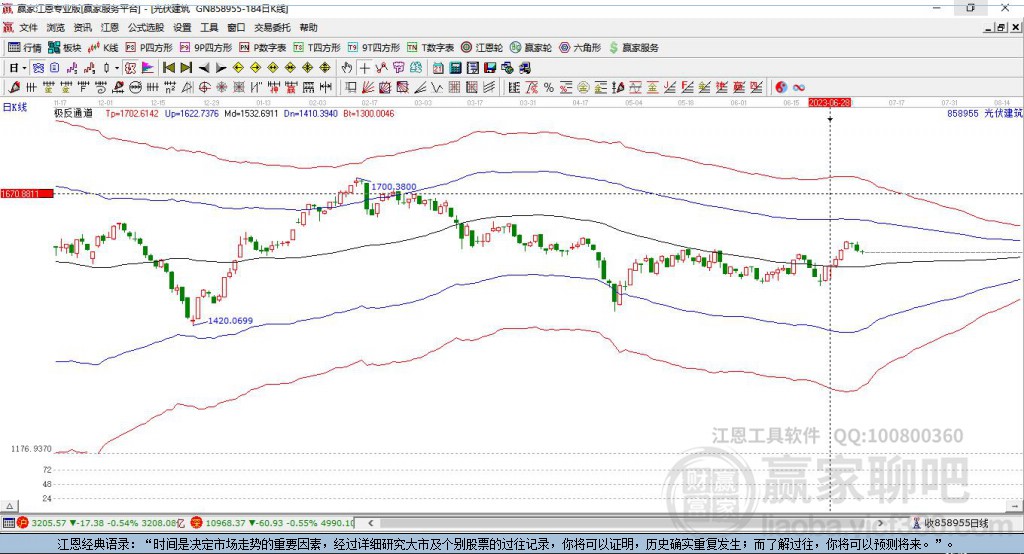Jump to first bar with green skip-back icon
Image resolution: width=1024 pixels, height=554 pixels.
pyautogui.click(x=168, y=68)
